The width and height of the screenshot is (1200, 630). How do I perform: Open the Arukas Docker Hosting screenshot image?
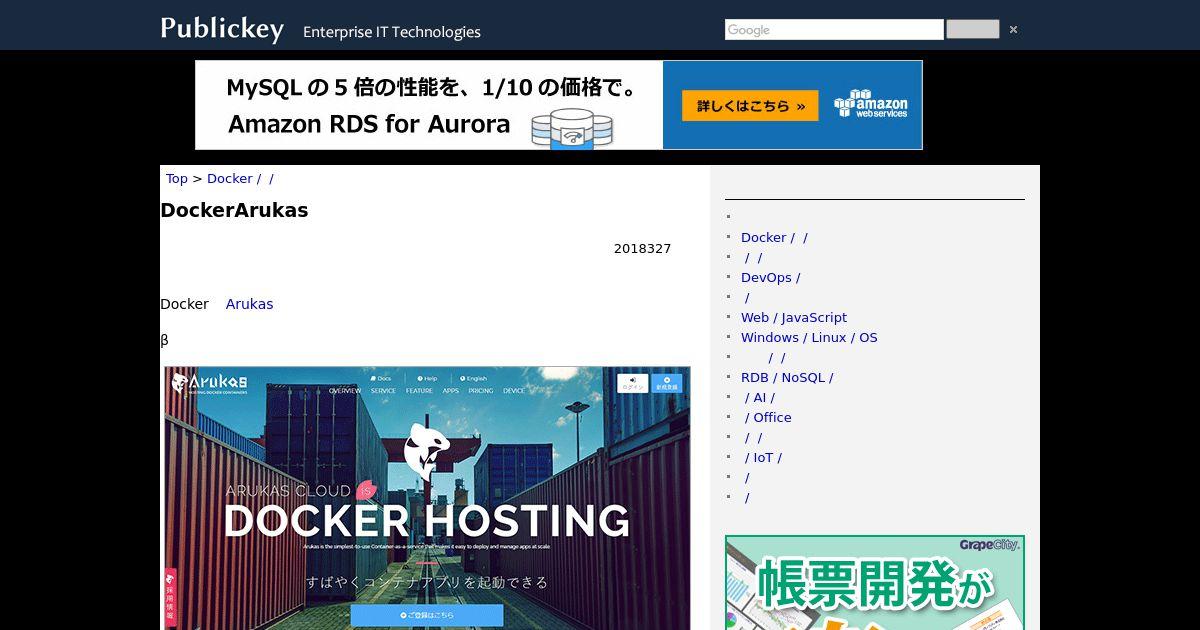427,498
